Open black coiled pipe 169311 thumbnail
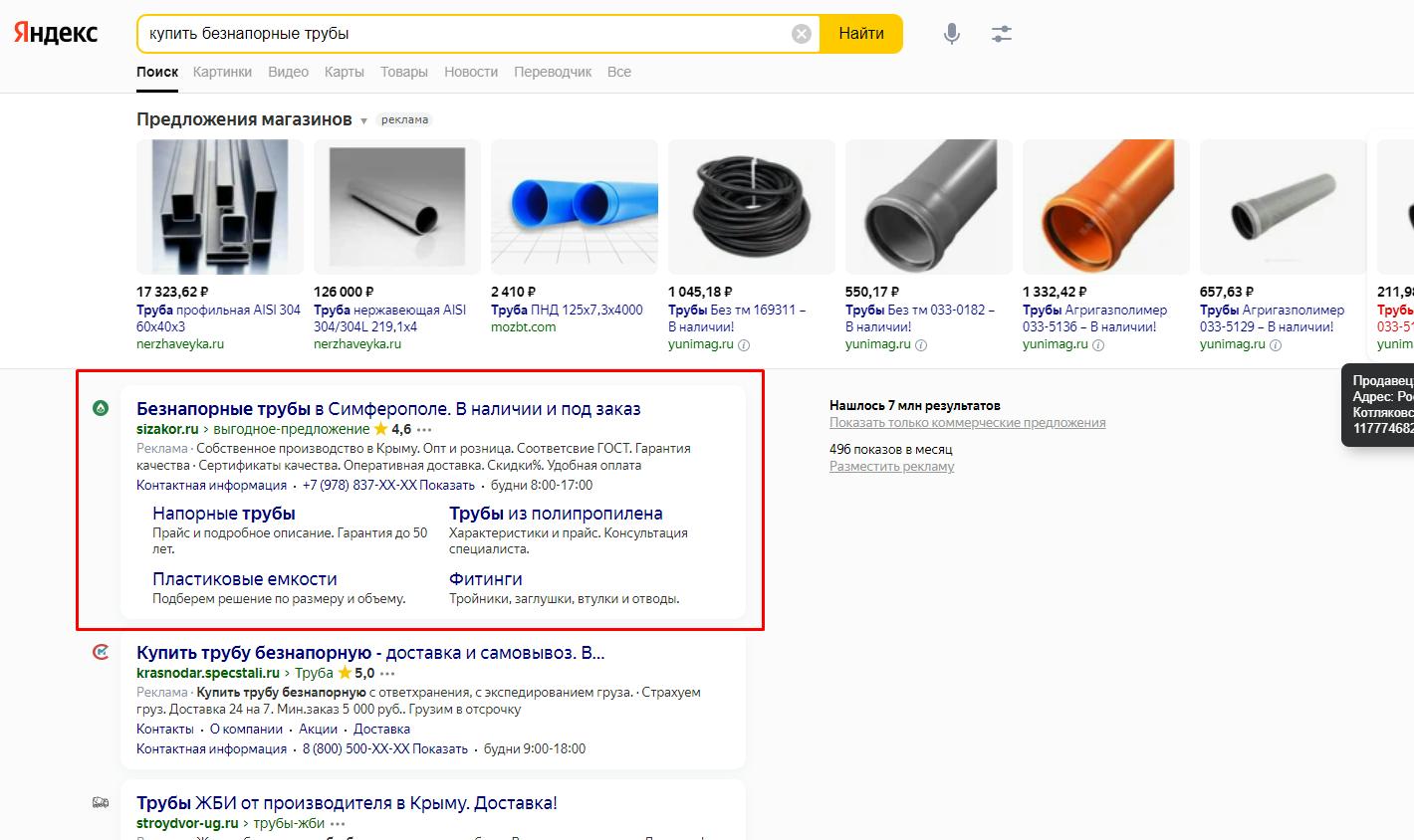Screen dimensions: 1414x840 coord(752,207)
